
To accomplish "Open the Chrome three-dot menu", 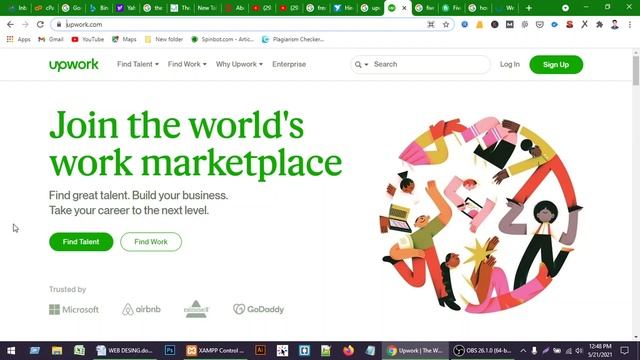I will pyautogui.click(x=630, y=24).
